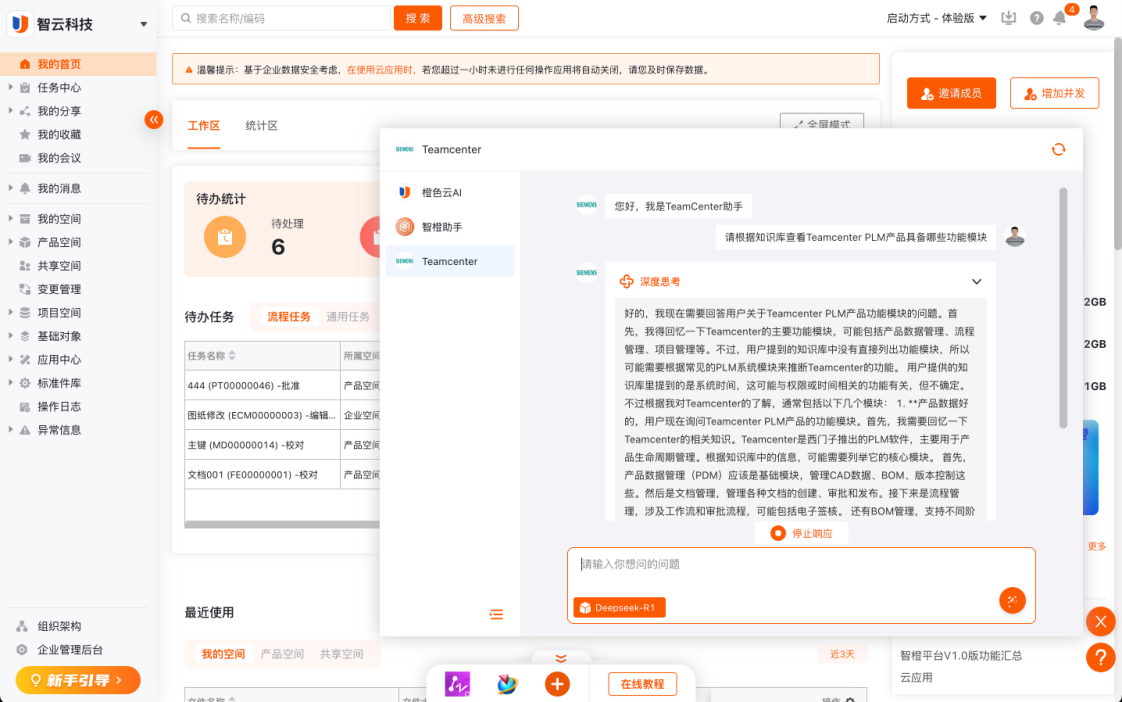The height and width of the screenshot is (702, 1122).
Task: Click the 增加并发 button
Action: (1055, 93)
